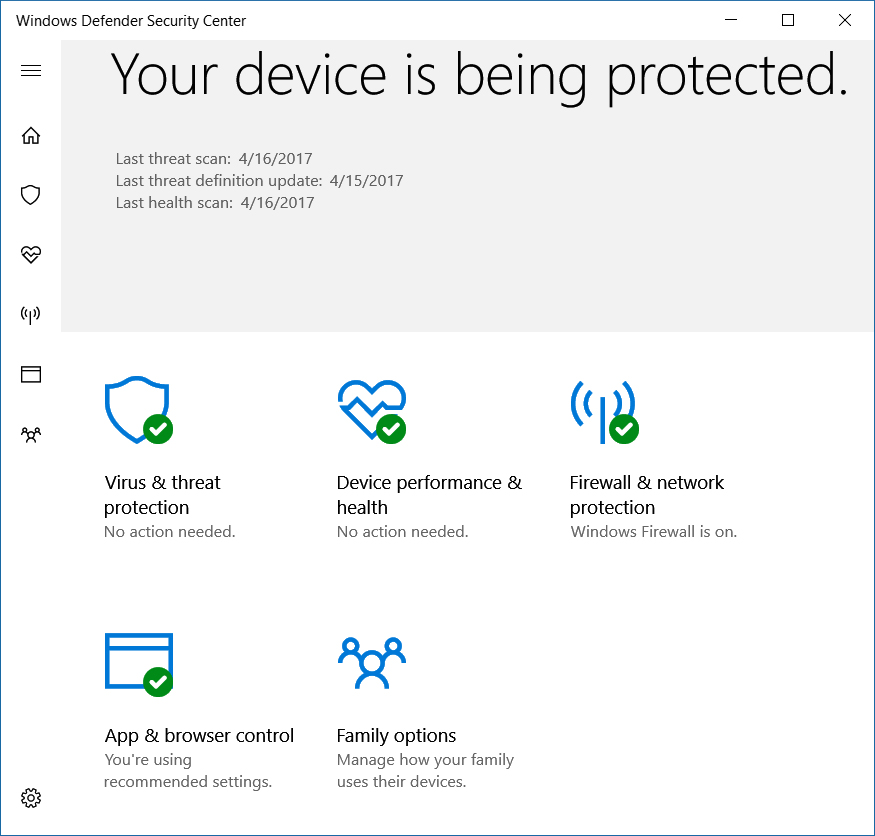The image size is (875, 836).
Task: Open the App & browser control link
Action: [x=199, y=736]
